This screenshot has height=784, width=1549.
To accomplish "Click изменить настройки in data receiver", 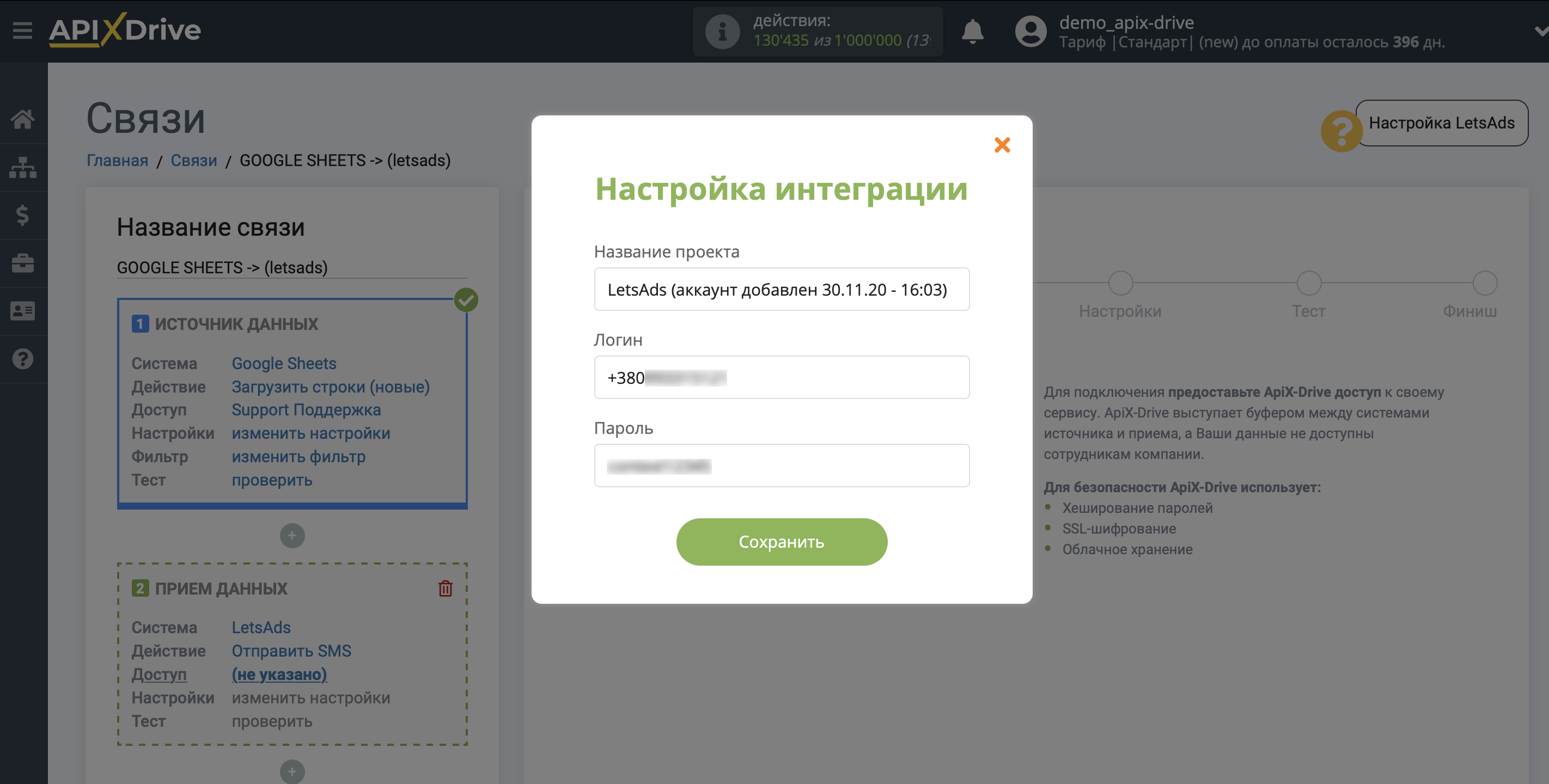I will tap(311, 697).
